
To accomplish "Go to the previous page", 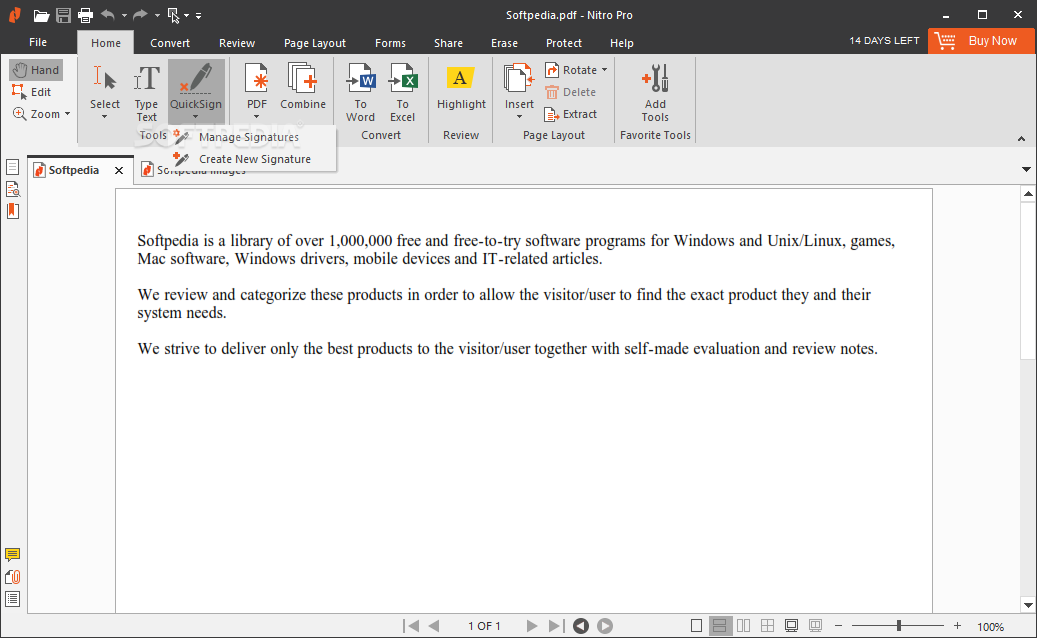I will point(434,625).
